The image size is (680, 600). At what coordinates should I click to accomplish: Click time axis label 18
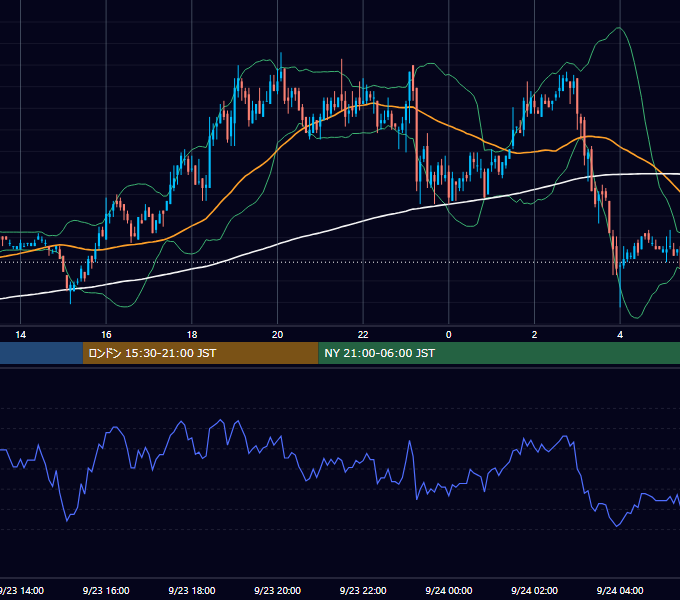click(x=192, y=335)
